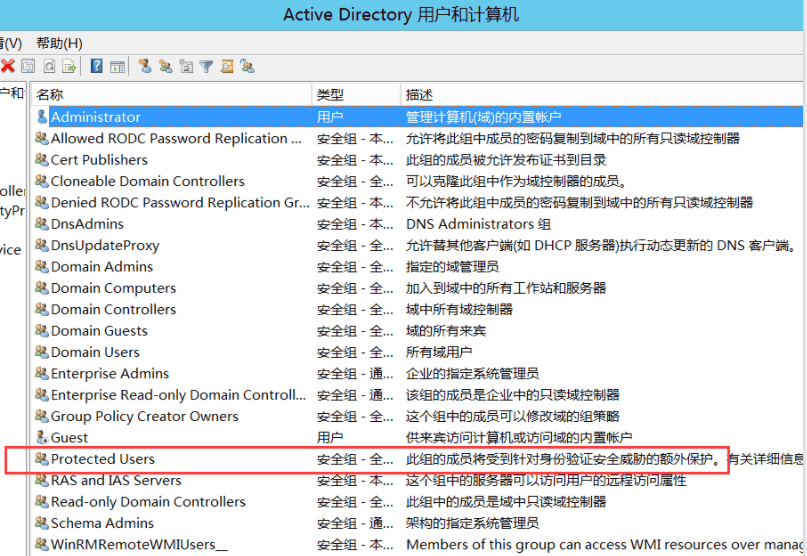Click the Add to group toolbar icon
Image resolution: width=807 pixels, height=556 pixels.
pos(248,66)
